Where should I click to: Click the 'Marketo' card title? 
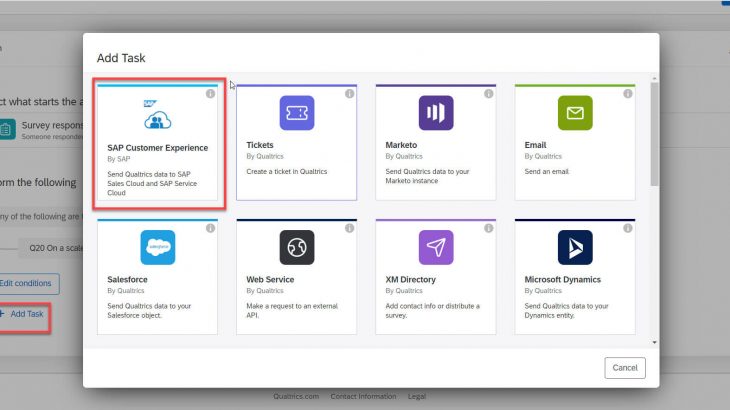point(401,145)
